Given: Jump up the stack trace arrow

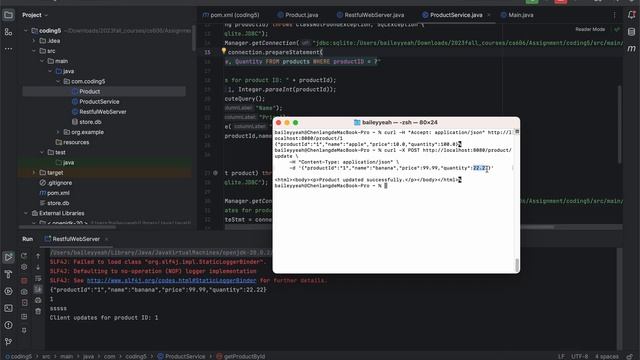Looking at the screenshot, I should click(38, 256).
